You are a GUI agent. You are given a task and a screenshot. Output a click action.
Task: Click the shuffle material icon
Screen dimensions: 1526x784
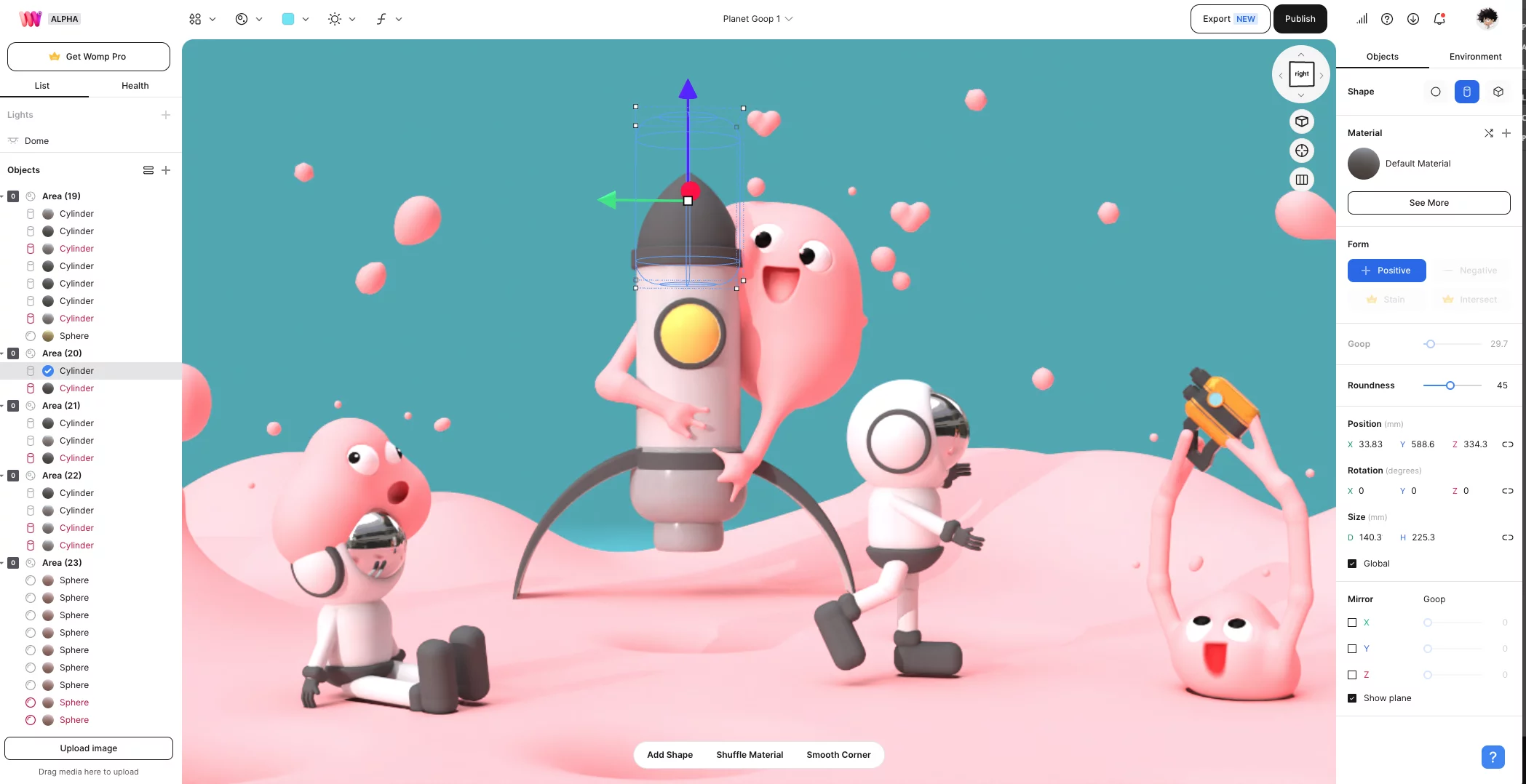coord(1489,133)
